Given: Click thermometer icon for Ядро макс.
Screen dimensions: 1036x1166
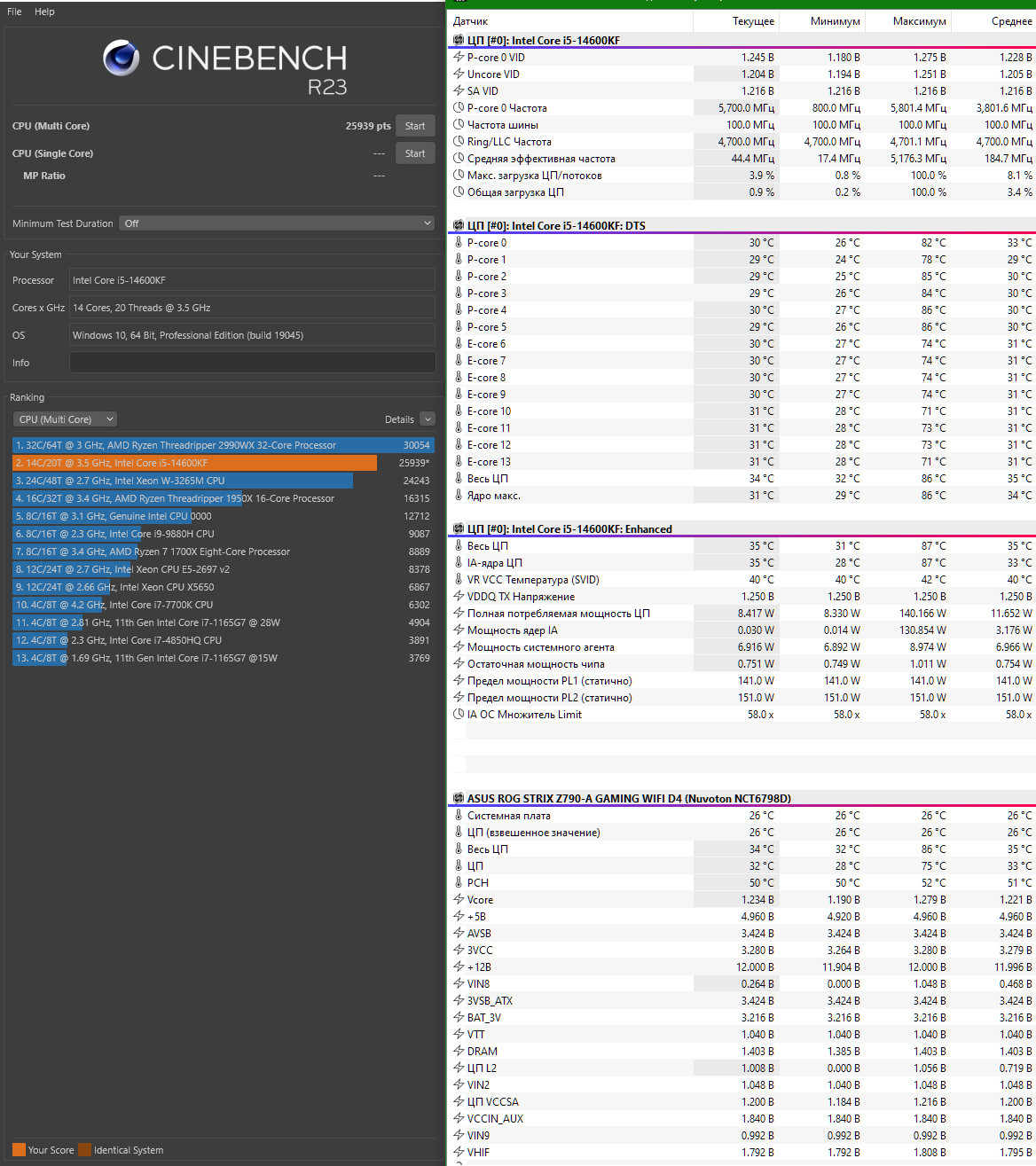Looking at the screenshot, I should tap(459, 495).
